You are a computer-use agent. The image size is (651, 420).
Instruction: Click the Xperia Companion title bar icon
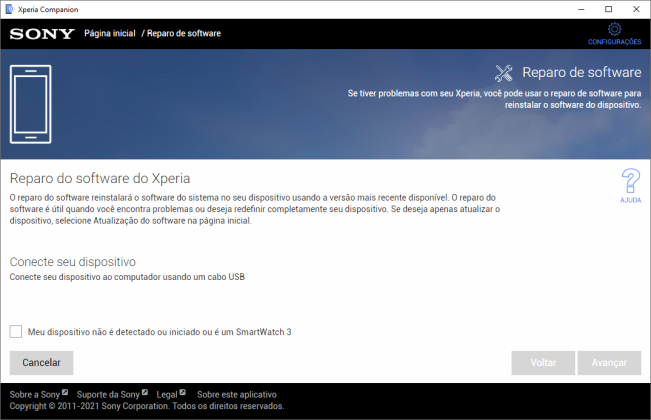point(9,9)
